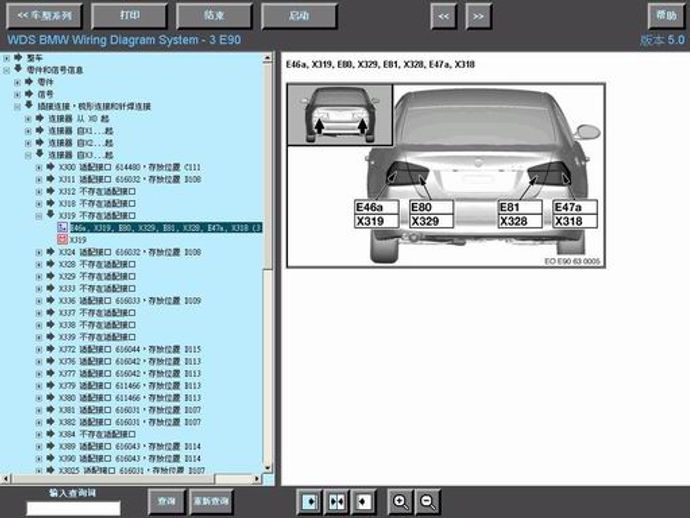Screen dimensions: 690x518
Task: Click the arrow icon of X329 row
Action: pos(51,276)
